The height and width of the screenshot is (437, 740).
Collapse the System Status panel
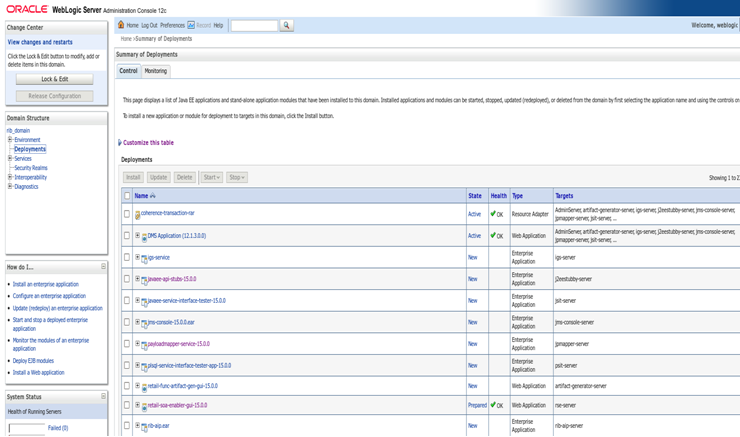(x=103, y=396)
